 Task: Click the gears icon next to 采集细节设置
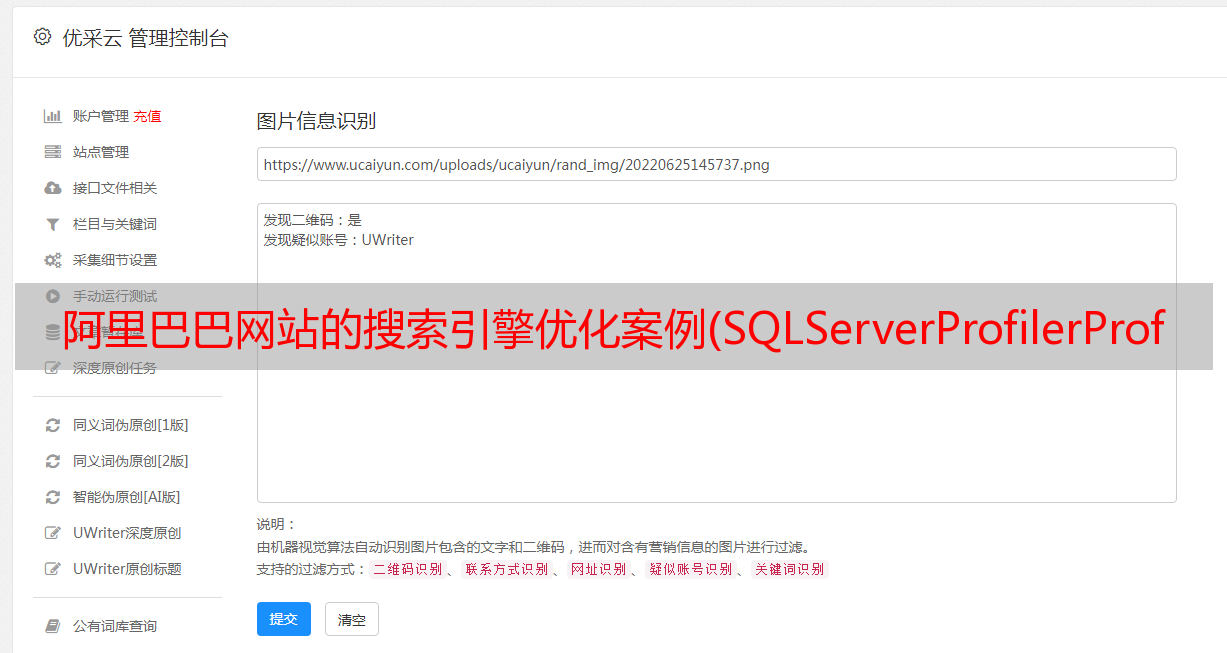(x=53, y=260)
